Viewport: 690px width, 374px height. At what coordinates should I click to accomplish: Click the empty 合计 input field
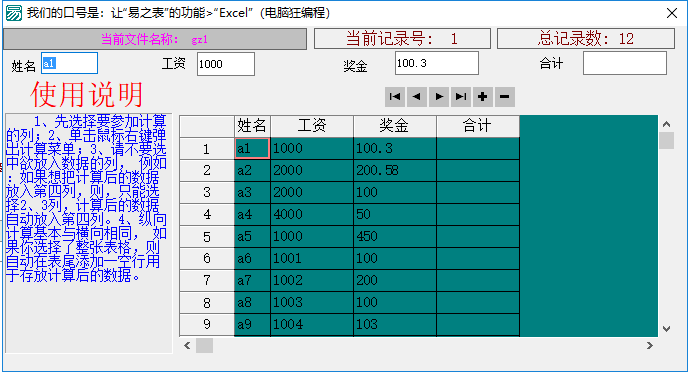[625, 63]
